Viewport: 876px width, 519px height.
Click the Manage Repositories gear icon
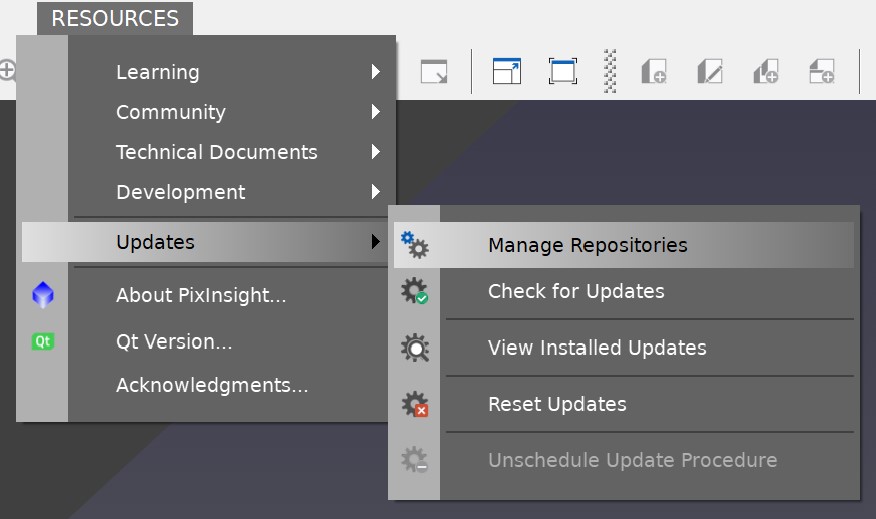coord(414,245)
